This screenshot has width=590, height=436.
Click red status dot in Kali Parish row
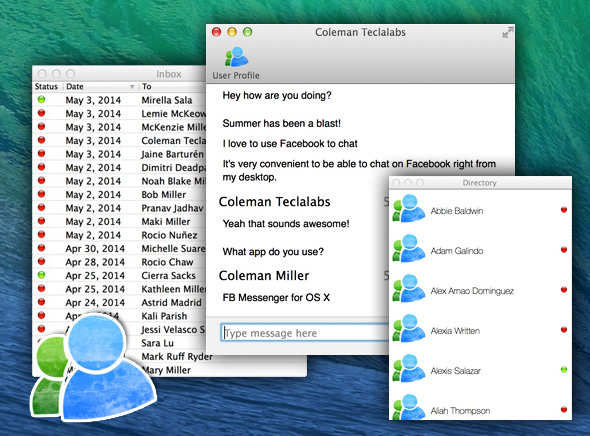click(x=41, y=315)
